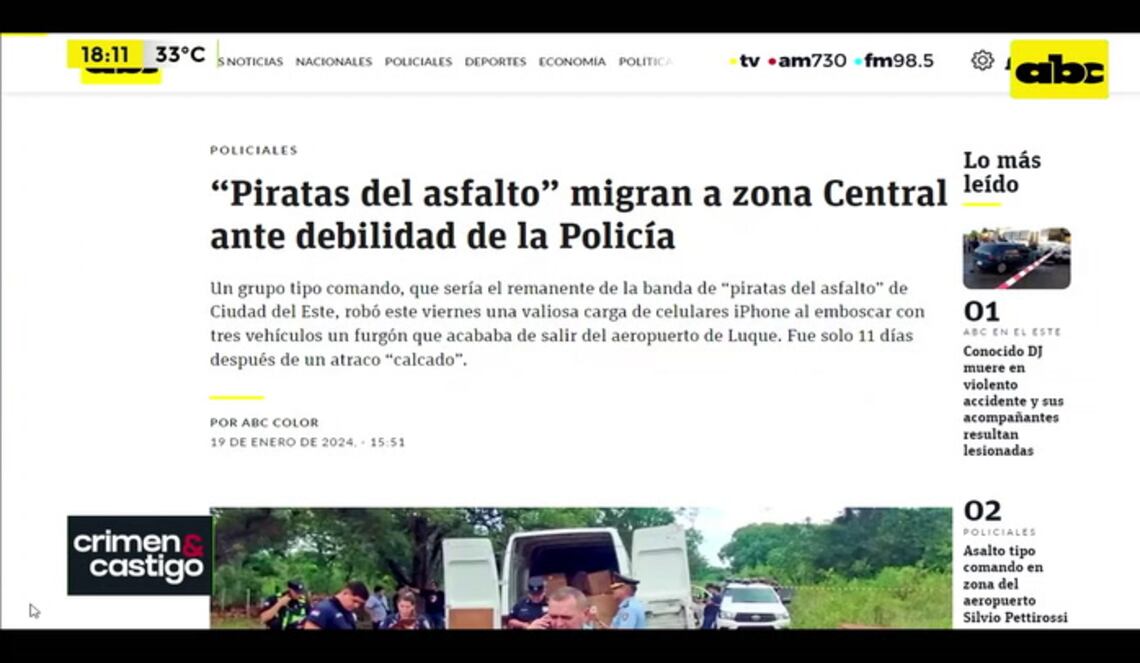Image resolution: width=1140 pixels, height=663 pixels.
Task: Go to the Economía section
Action: pyautogui.click(x=572, y=62)
